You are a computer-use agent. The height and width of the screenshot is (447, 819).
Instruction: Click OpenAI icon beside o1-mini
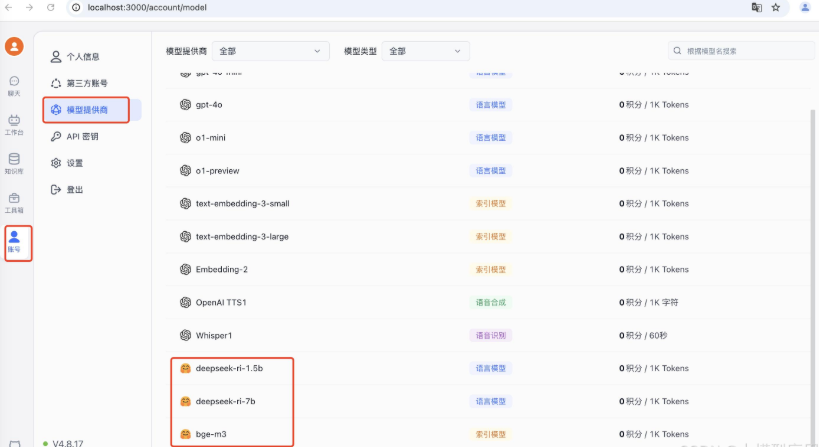(185, 137)
